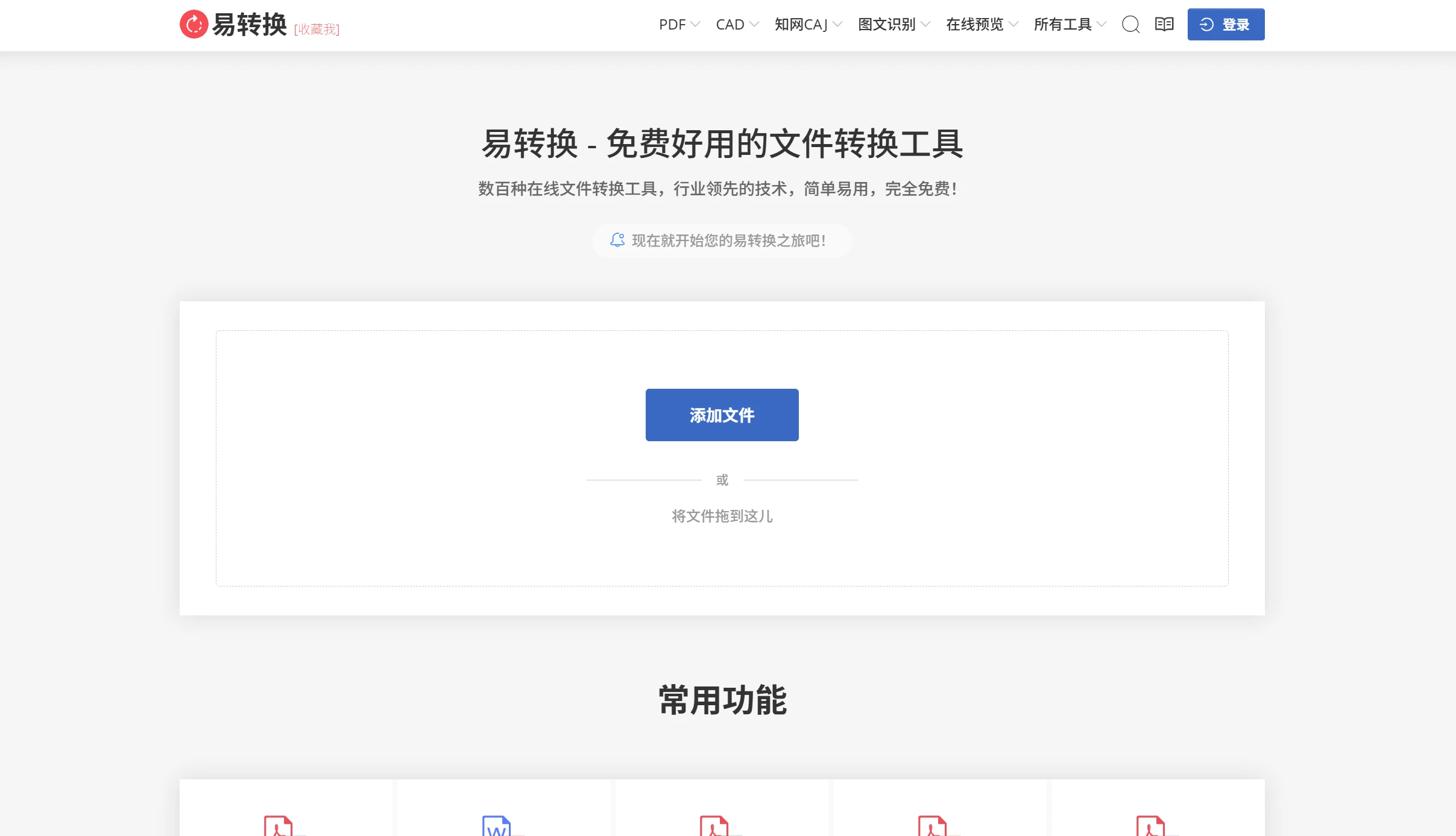Click the 易转换 - 免费好用的文件转换工具 heading
This screenshot has height=836, width=1456.
pyautogui.click(x=722, y=143)
